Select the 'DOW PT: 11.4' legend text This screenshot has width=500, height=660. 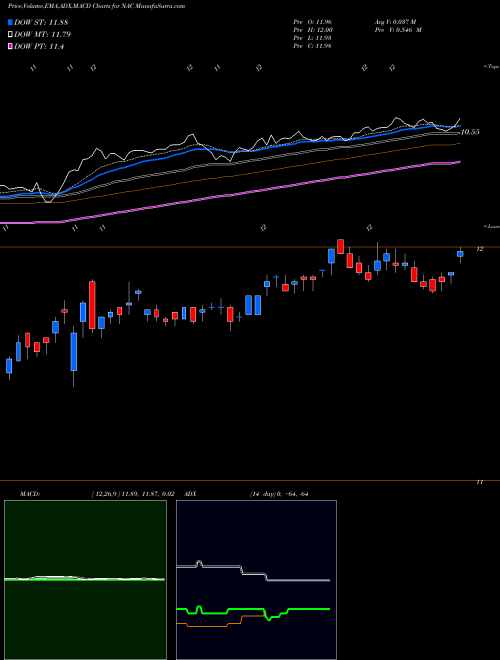(x=39, y=47)
